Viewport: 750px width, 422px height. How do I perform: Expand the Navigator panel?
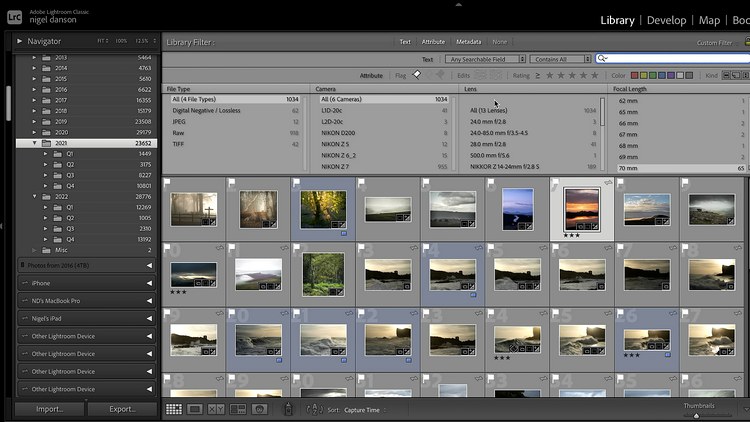tap(19, 41)
